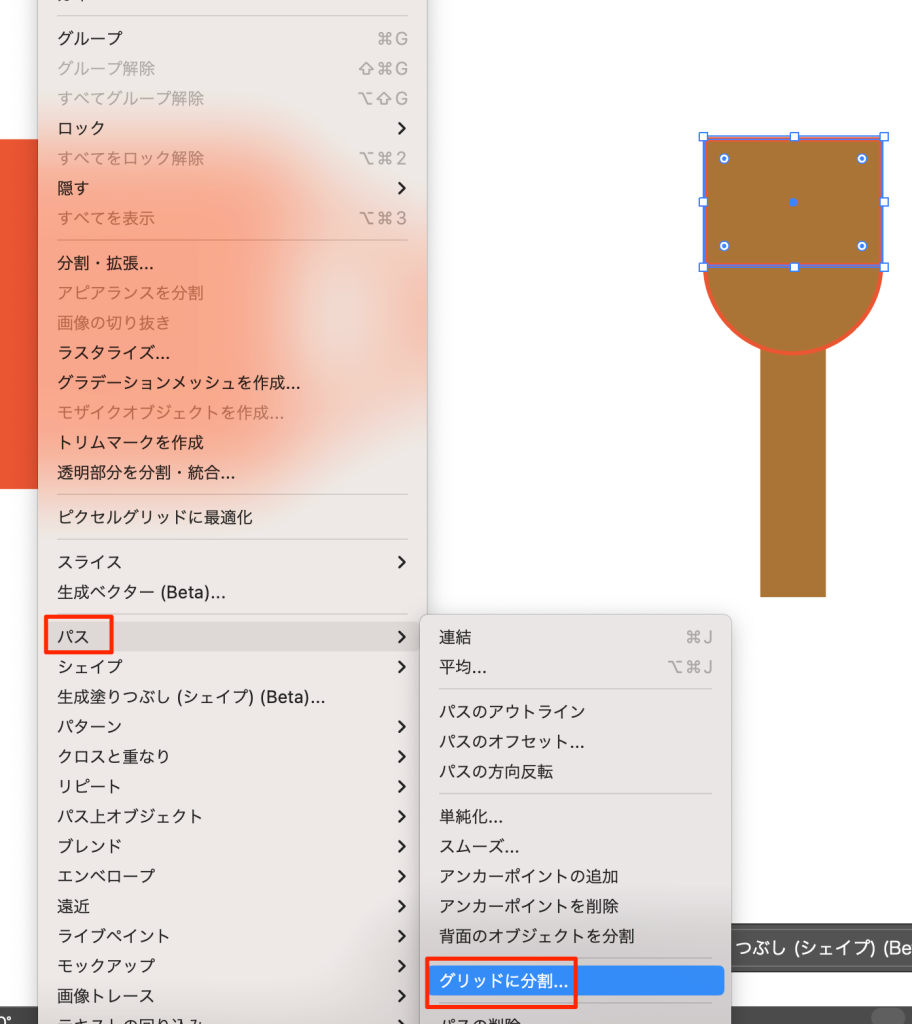The image size is (912, 1024).
Task: Click 分割・拡張... in the menu
Action: click(106, 263)
